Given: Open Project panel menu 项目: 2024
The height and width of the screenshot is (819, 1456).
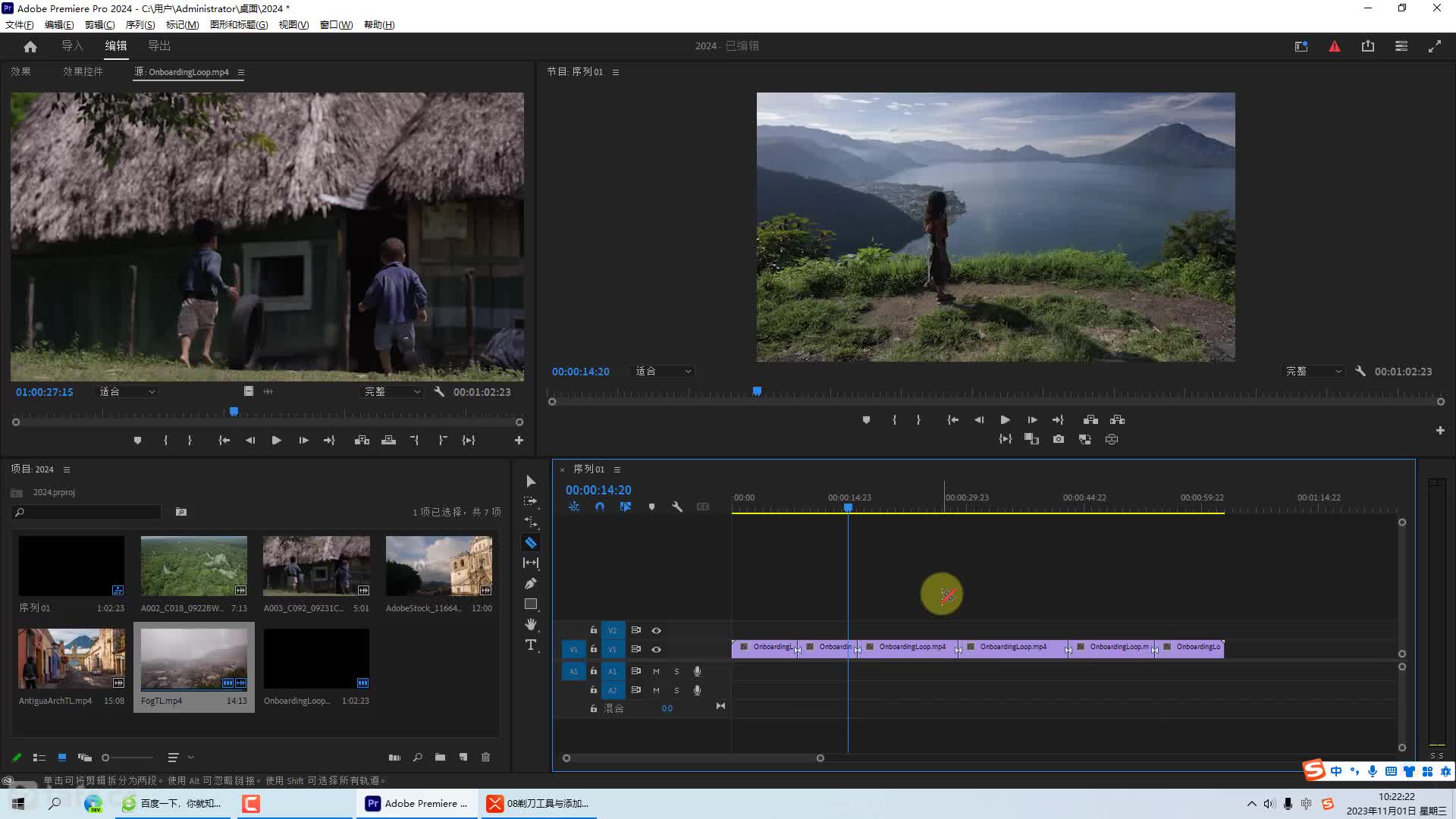Looking at the screenshot, I should [x=67, y=469].
